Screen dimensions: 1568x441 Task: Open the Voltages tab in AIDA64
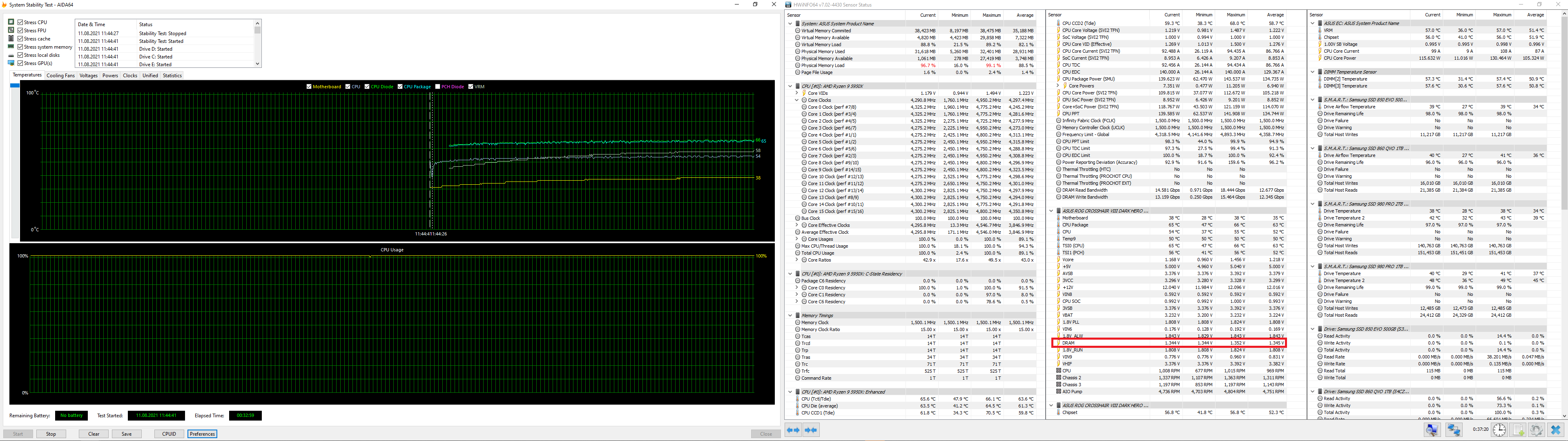coord(89,75)
